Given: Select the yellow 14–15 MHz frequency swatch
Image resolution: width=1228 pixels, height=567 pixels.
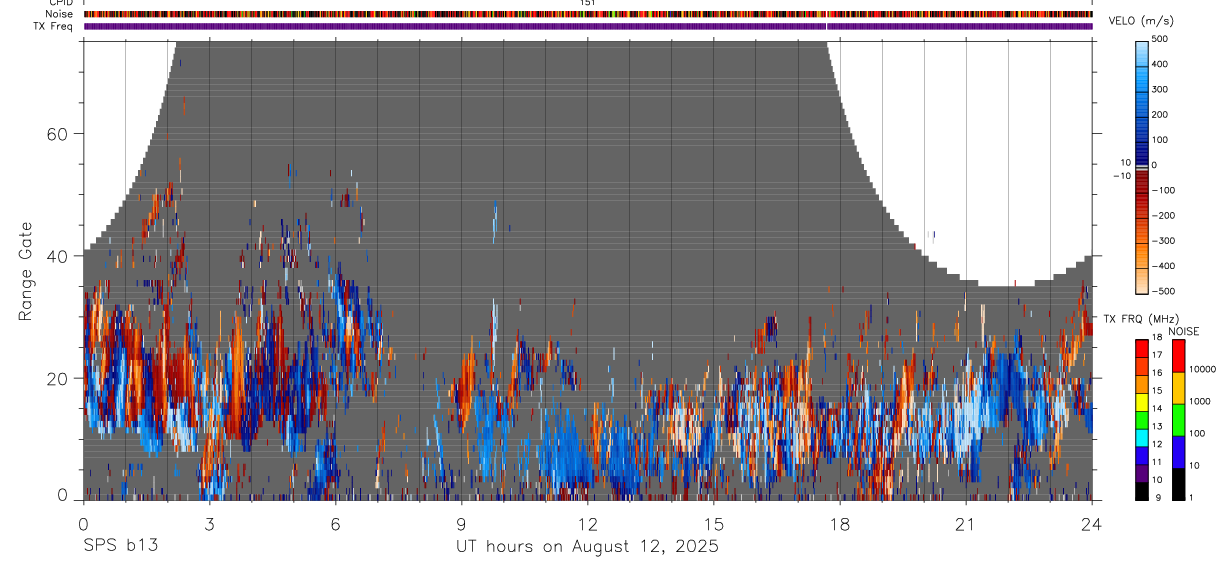Looking at the screenshot, I should (1142, 402).
